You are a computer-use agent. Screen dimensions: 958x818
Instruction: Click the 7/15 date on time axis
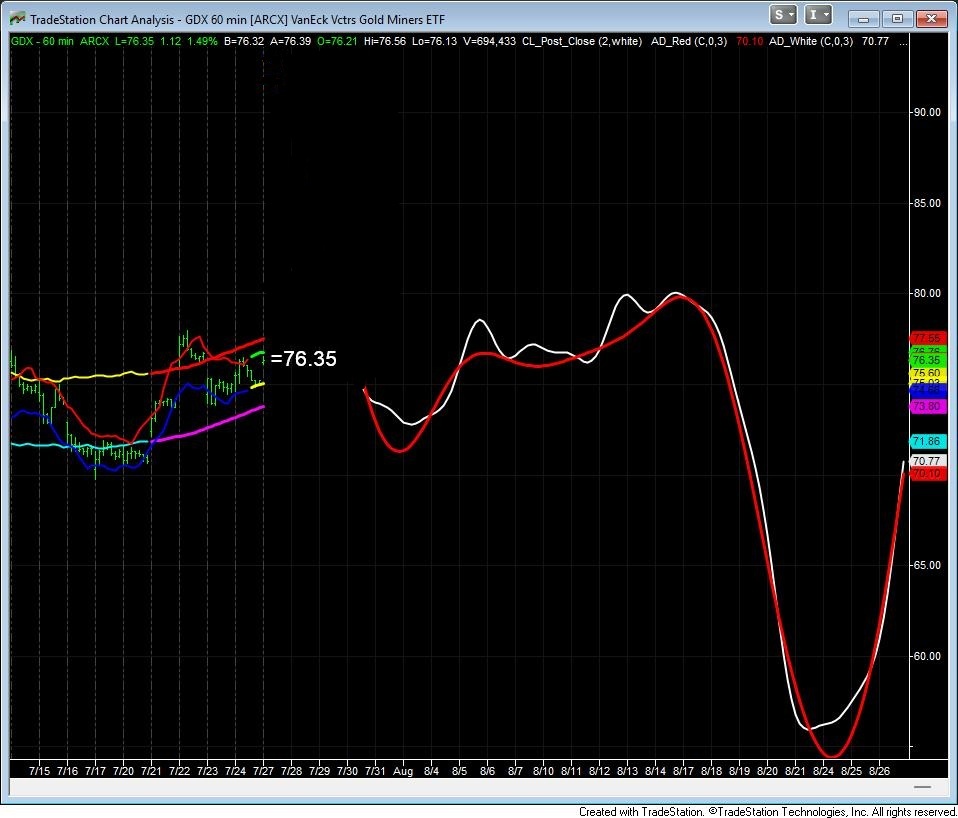39,771
